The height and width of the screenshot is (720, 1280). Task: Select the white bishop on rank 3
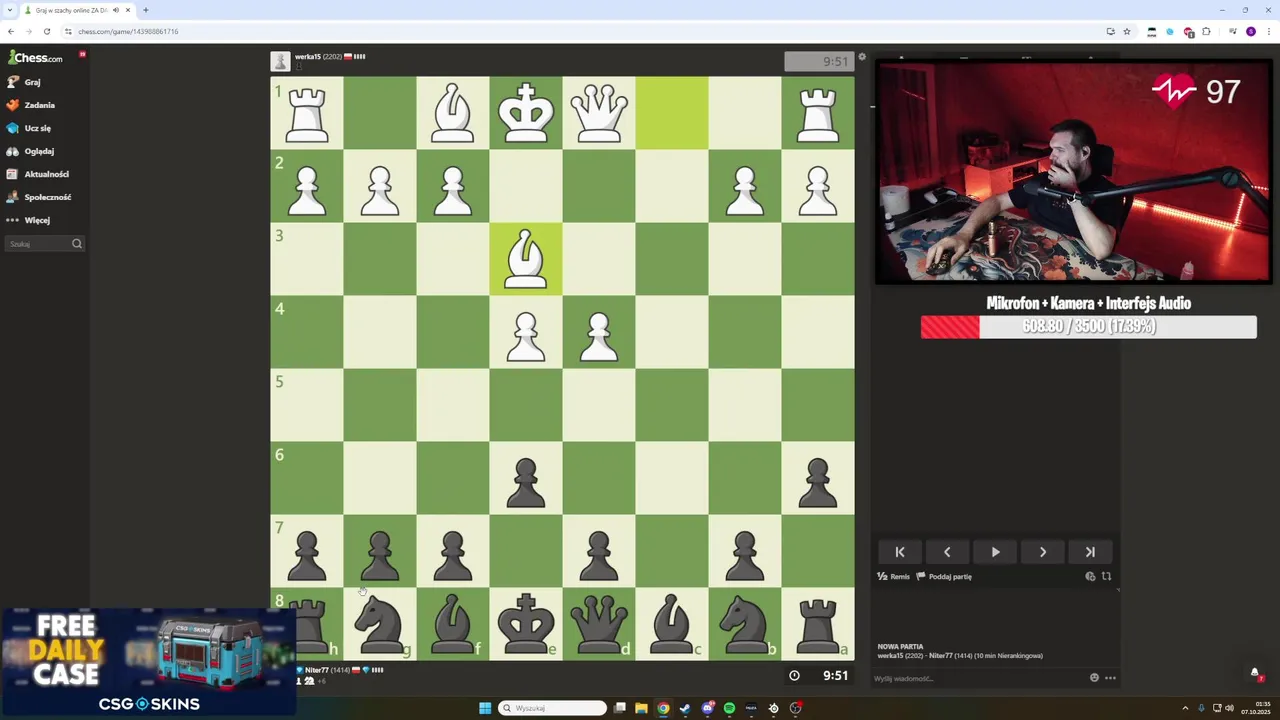tap(526, 259)
